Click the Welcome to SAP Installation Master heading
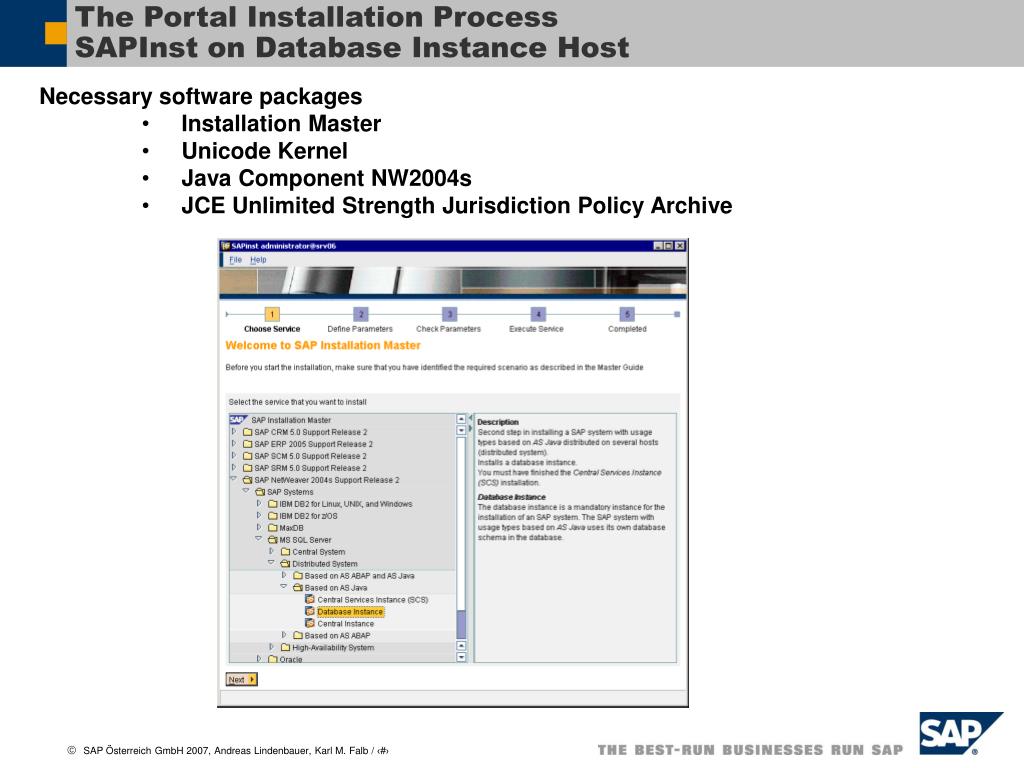 pos(323,345)
